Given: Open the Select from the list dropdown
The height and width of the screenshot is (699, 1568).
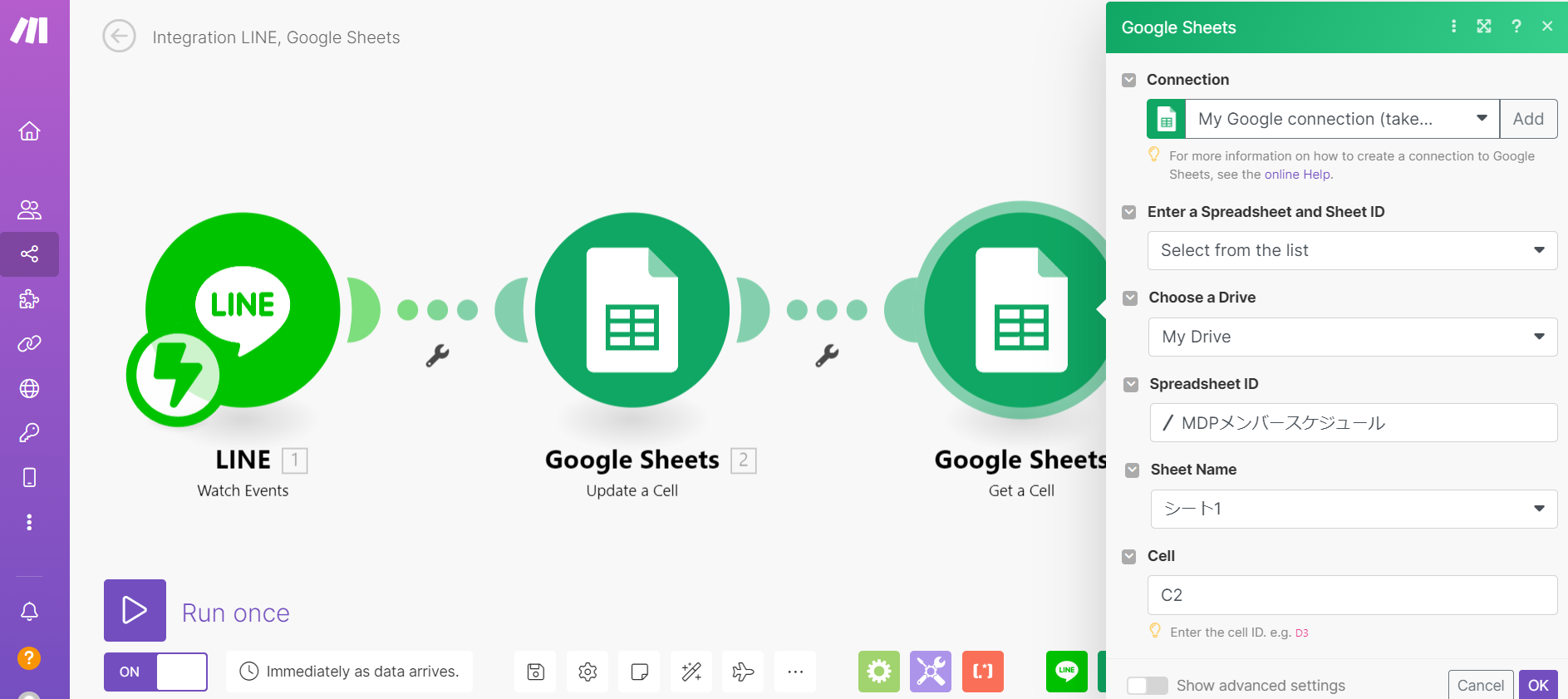Looking at the screenshot, I should pos(1352,250).
